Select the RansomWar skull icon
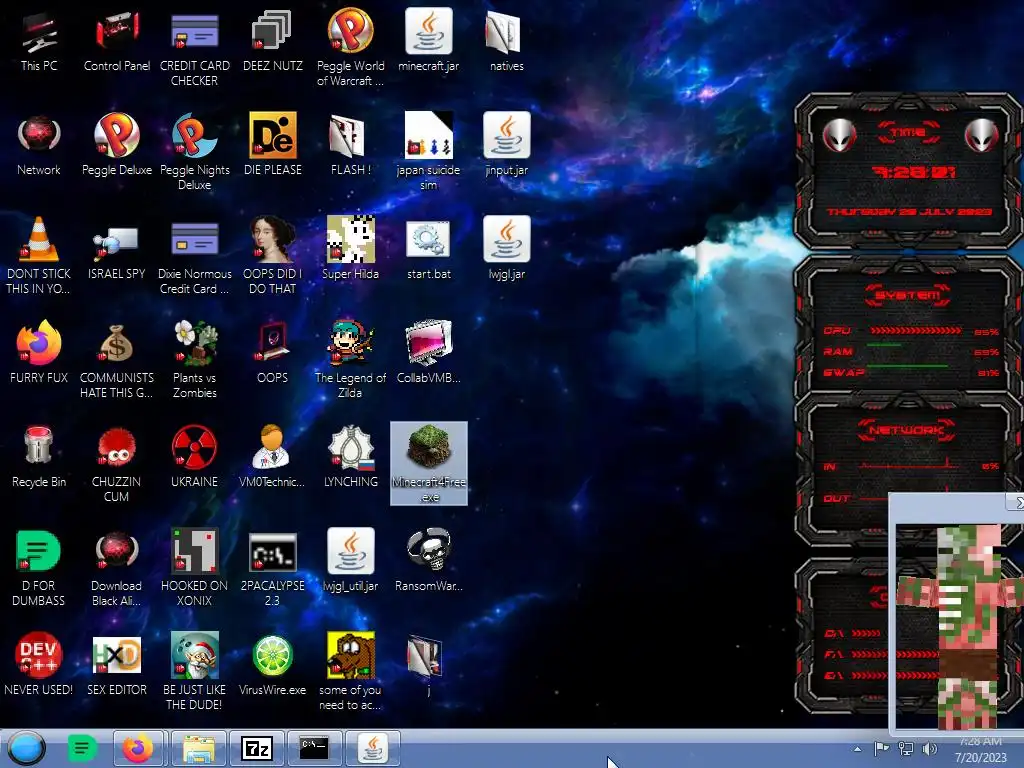Viewport: 1024px width, 768px height. [428, 551]
